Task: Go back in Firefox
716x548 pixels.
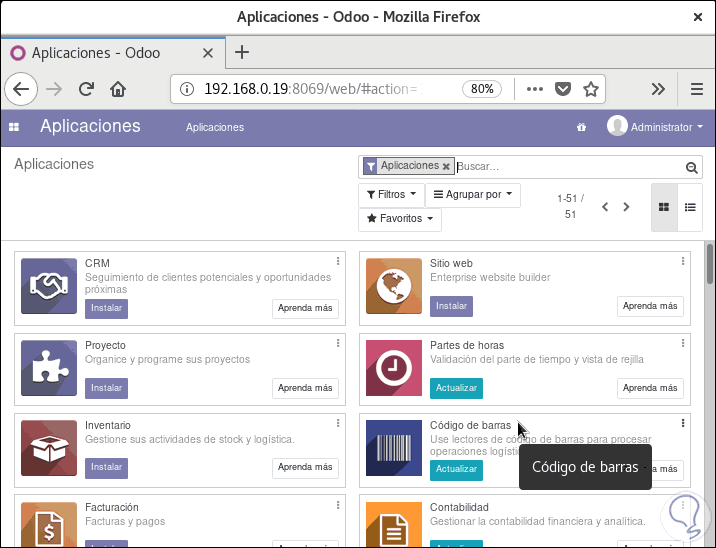Action: tap(21, 89)
